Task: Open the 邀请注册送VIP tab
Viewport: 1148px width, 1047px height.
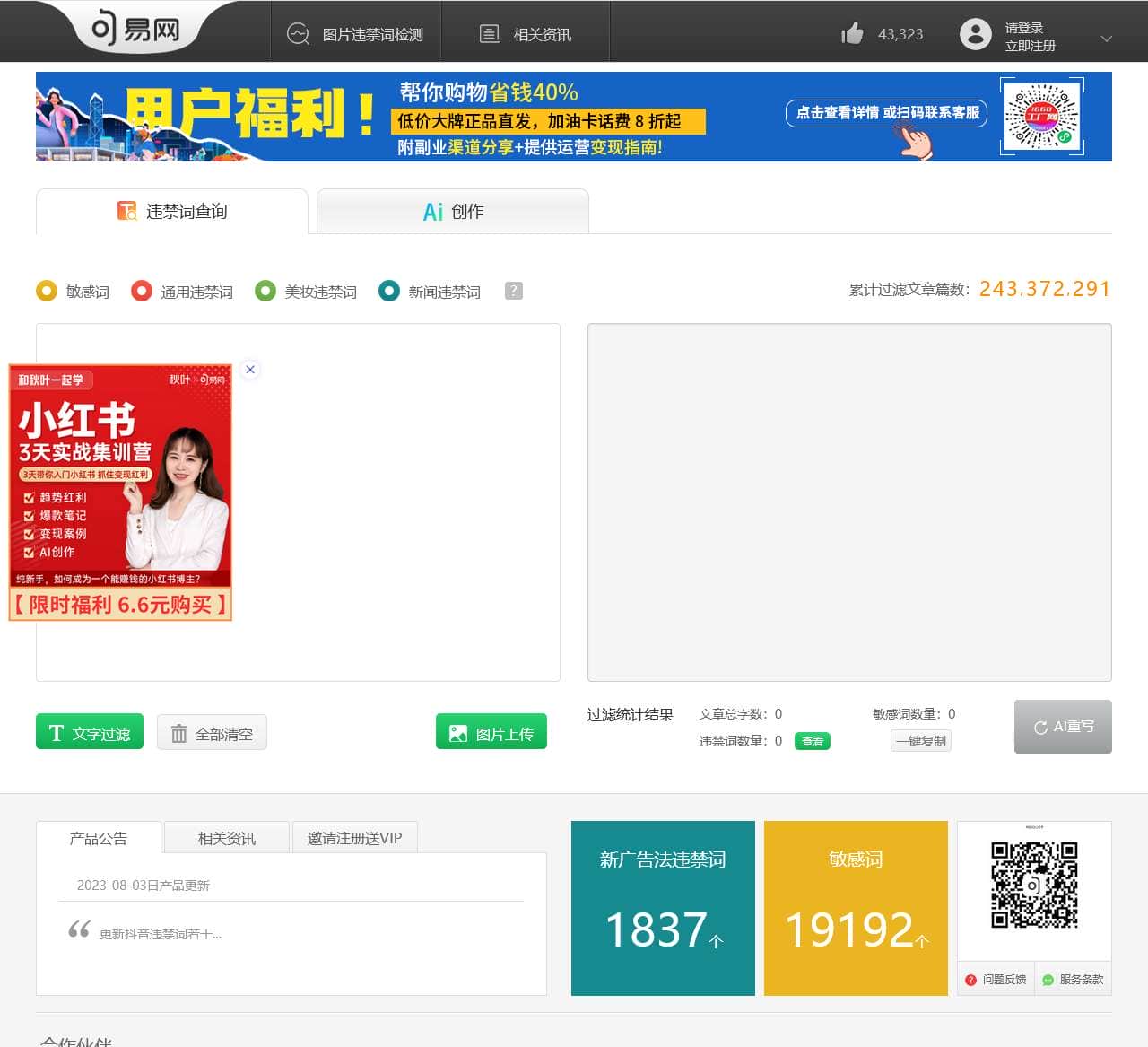Action: (x=354, y=837)
